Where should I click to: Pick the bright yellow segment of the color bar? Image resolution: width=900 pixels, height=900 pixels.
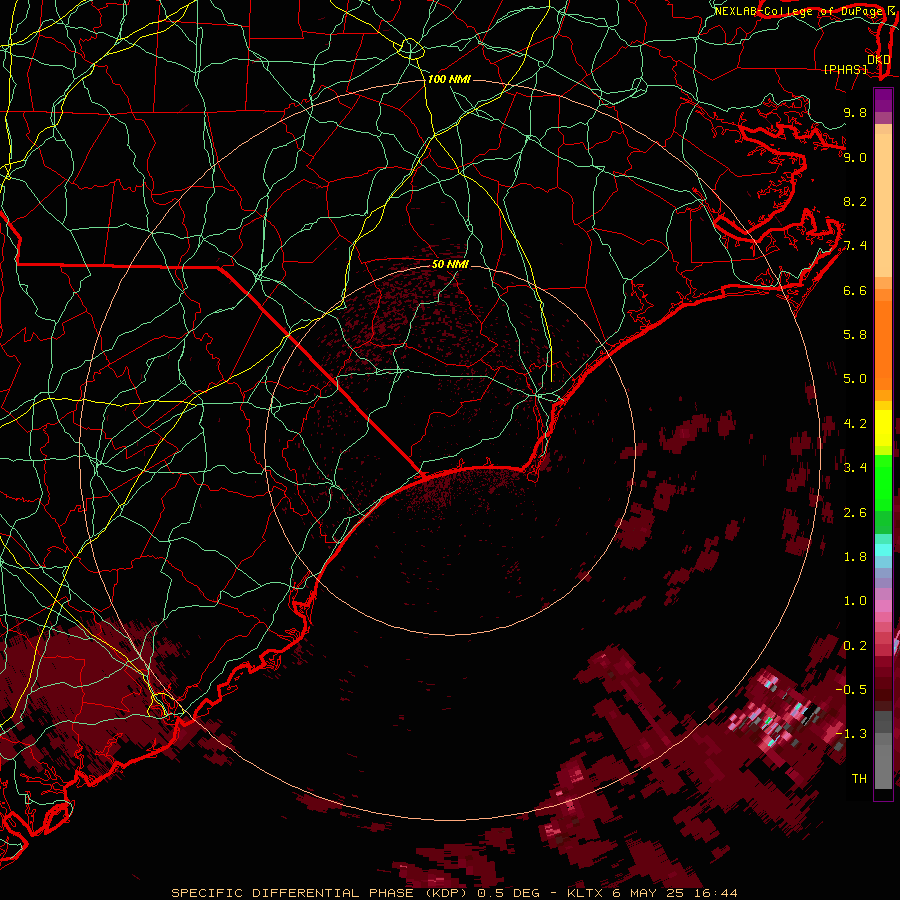[883, 428]
